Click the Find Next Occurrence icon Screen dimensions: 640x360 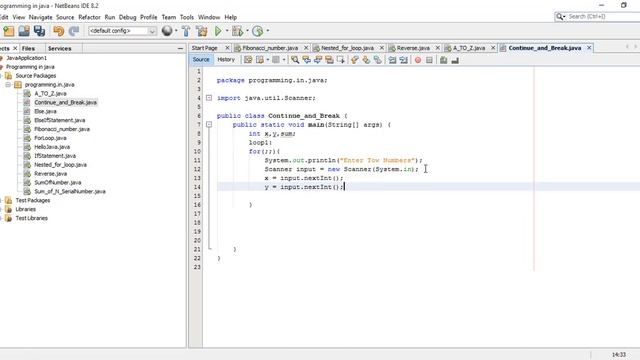pyautogui.click(x=318, y=60)
